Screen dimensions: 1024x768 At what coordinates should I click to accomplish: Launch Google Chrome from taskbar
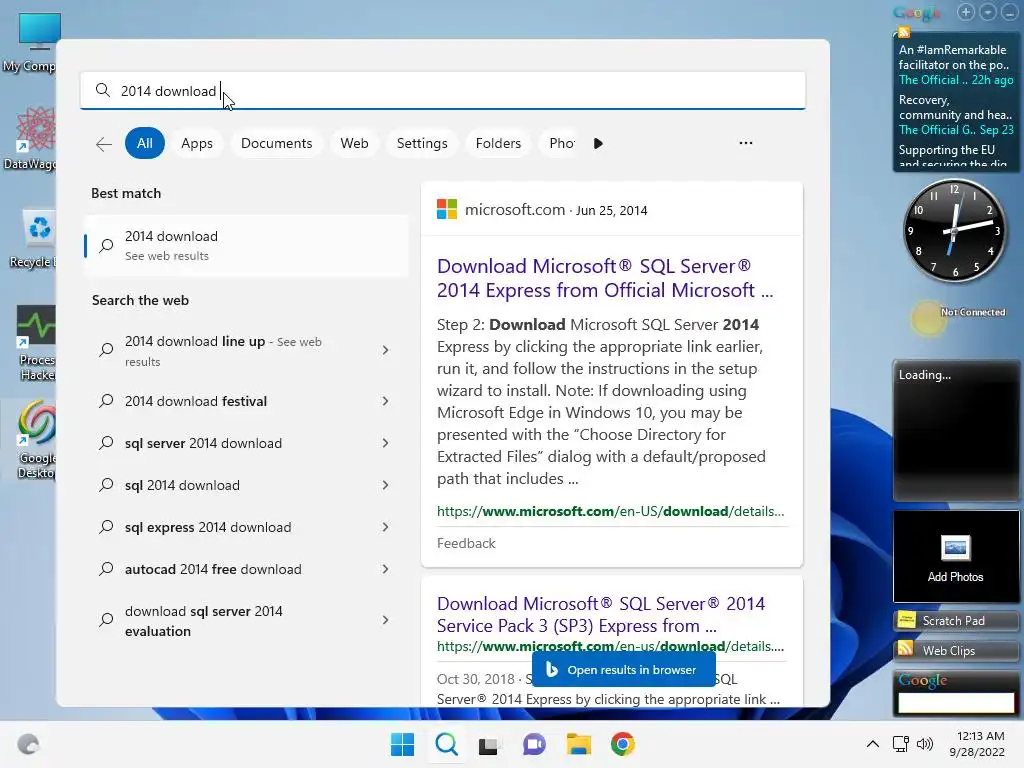[622, 744]
